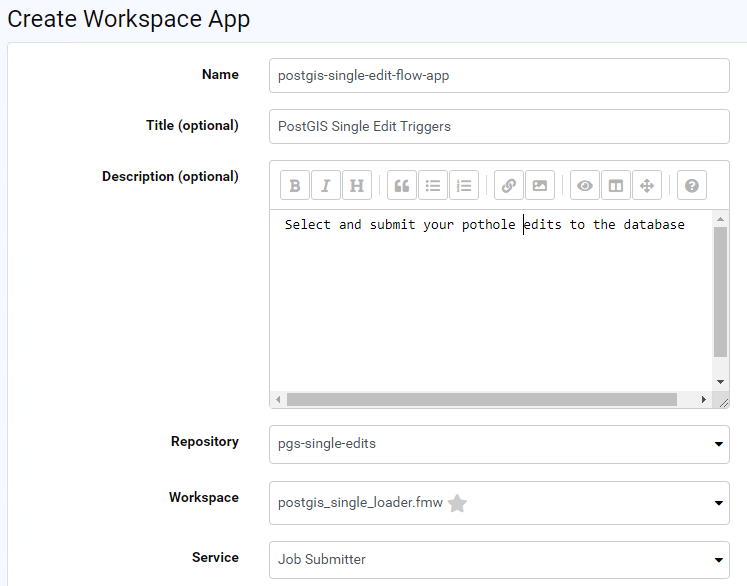Toggle fullscreen mode for description editor
Image resolution: width=747 pixels, height=586 pixels.
pos(647,186)
